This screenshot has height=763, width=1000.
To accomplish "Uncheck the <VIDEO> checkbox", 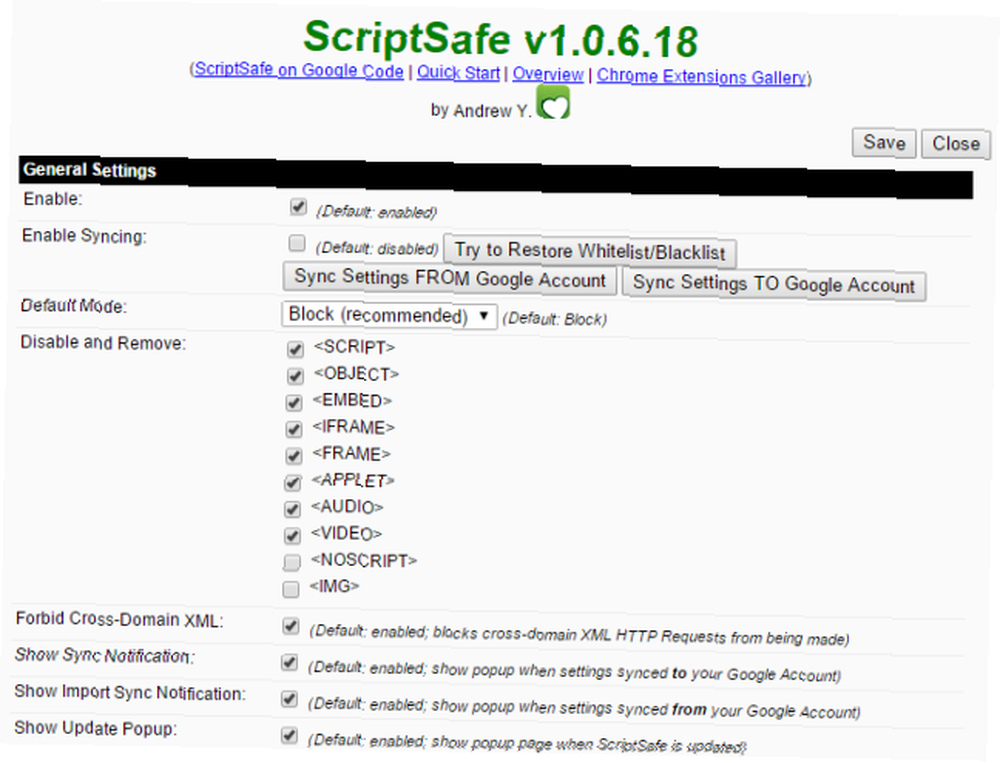I will 292,535.
